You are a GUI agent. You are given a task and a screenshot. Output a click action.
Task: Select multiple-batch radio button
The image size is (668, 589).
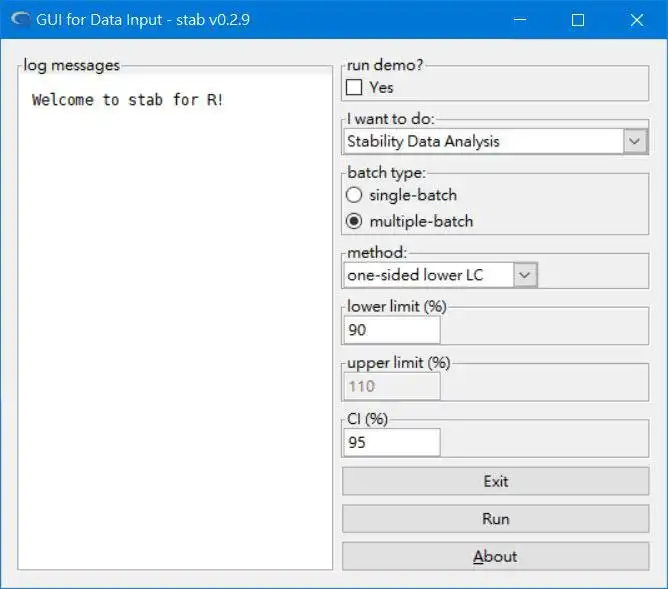(x=354, y=221)
